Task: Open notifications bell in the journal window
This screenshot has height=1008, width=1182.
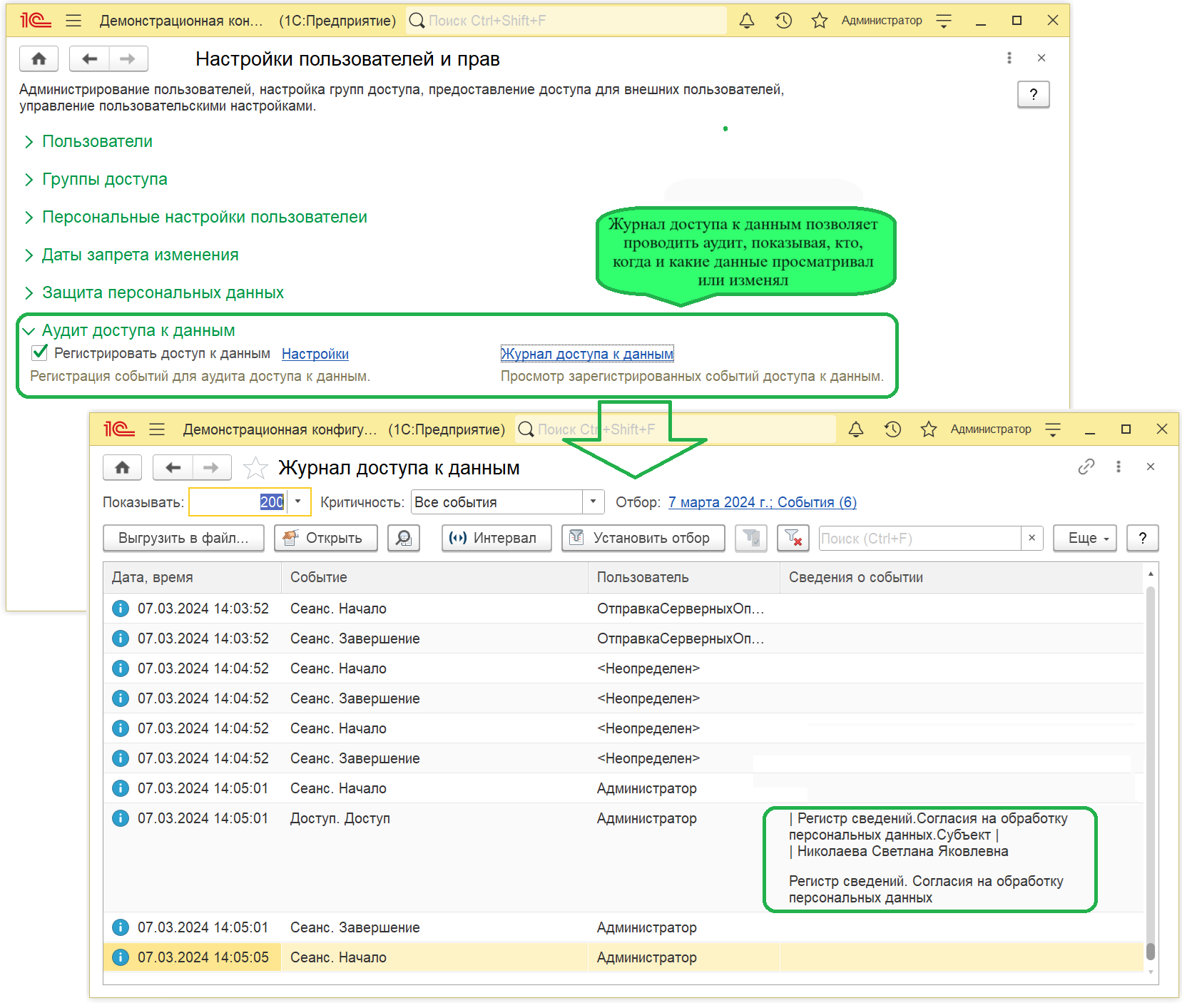Action: click(856, 429)
